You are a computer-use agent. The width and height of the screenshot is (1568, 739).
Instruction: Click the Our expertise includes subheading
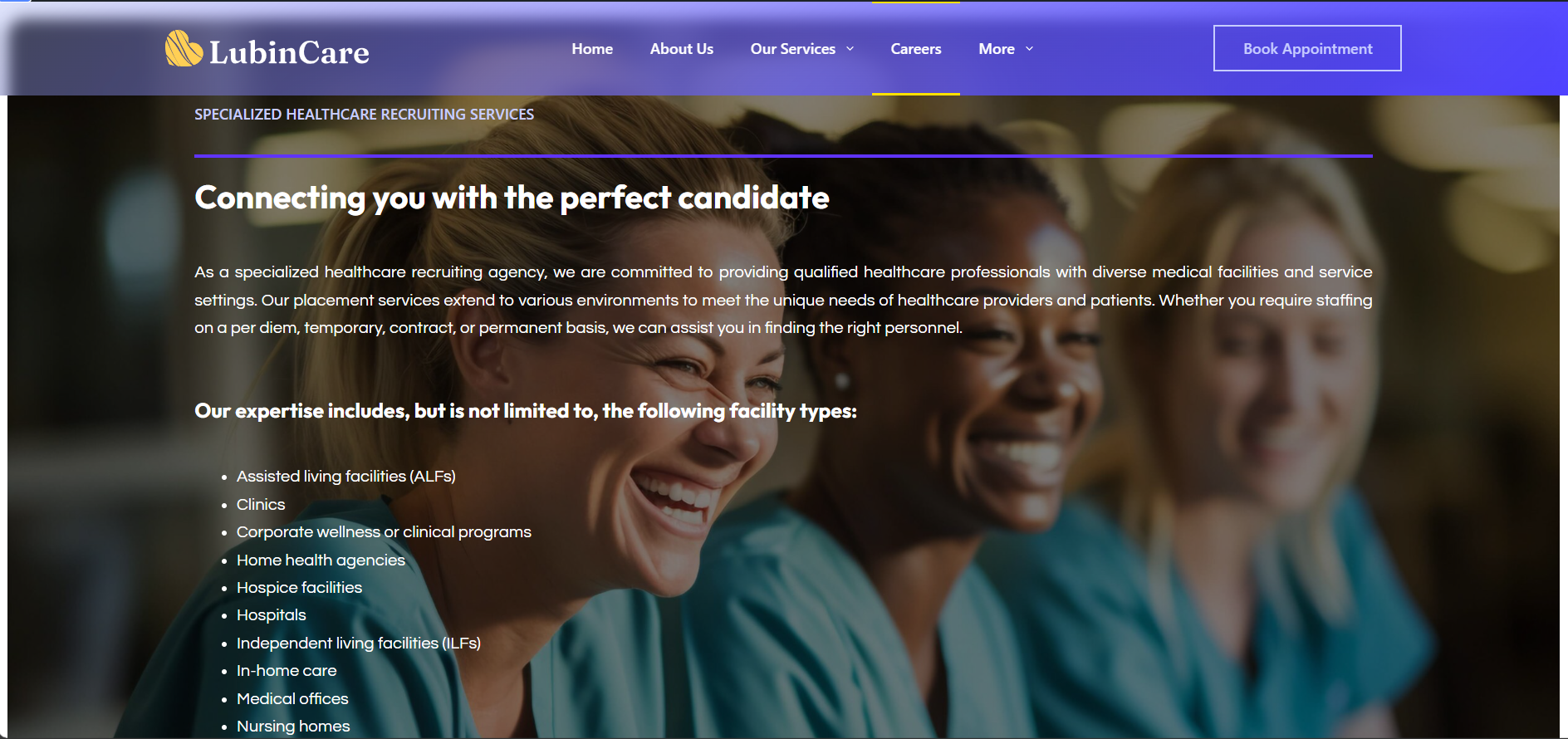tap(525, 411)
